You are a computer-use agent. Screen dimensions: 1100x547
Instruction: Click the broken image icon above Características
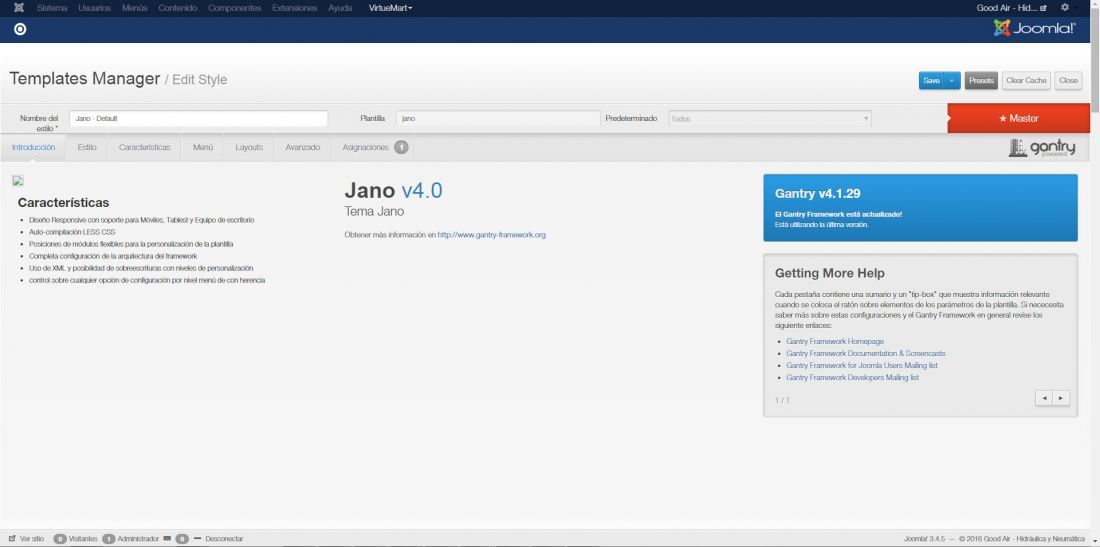[x=18, y=181]
